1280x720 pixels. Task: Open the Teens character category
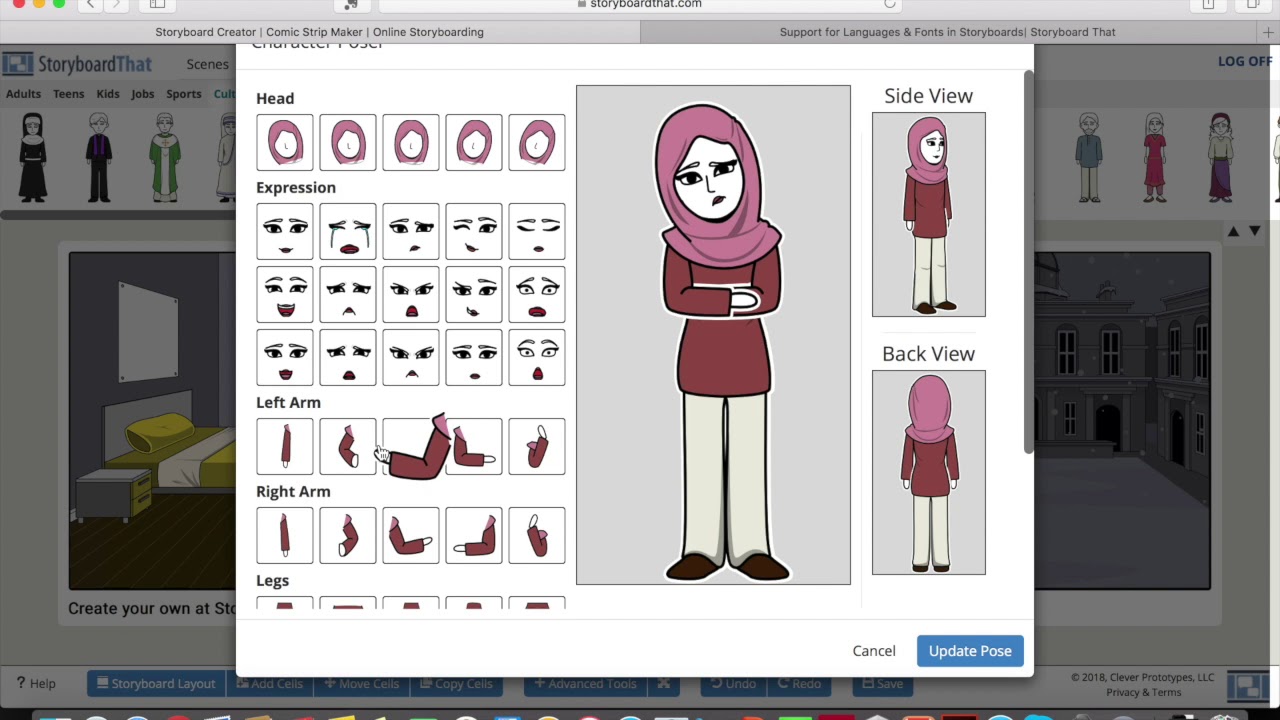point(68,94)
